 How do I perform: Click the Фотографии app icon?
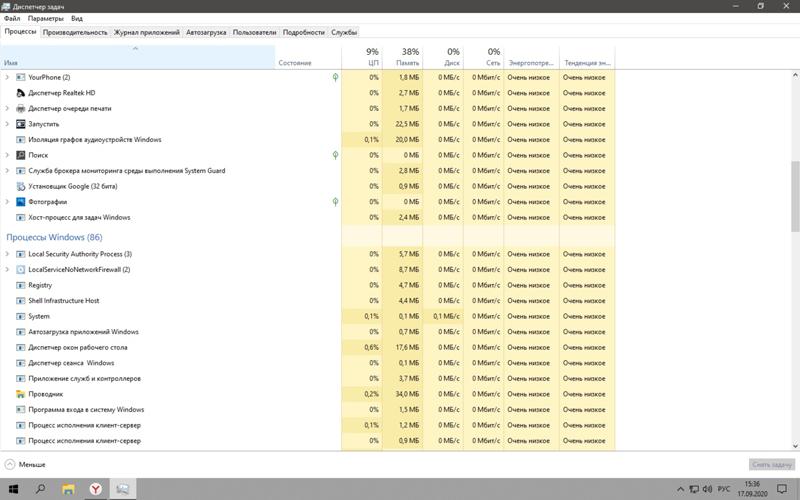(x=20, y=202)
